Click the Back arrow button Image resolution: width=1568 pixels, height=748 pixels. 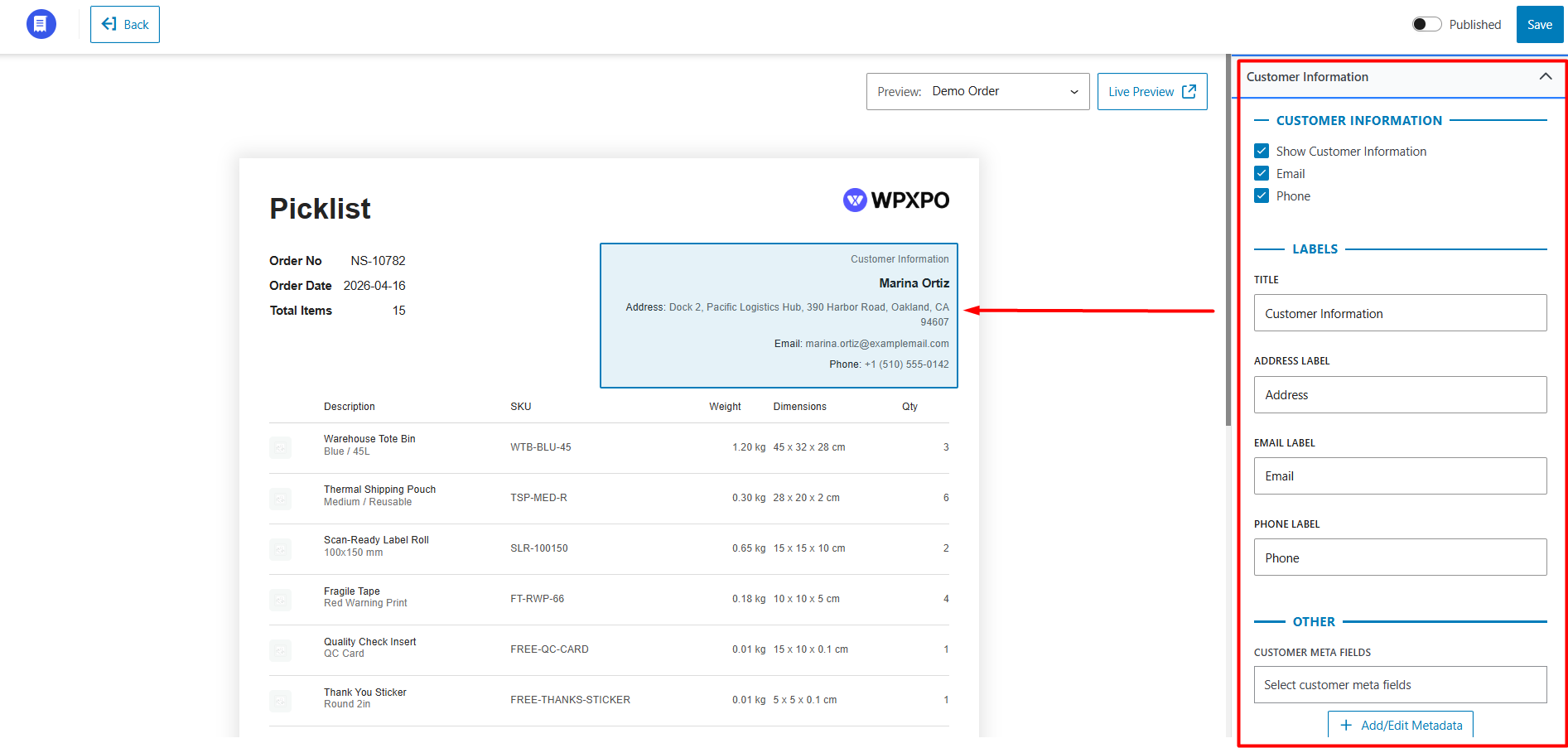(125, 24)
